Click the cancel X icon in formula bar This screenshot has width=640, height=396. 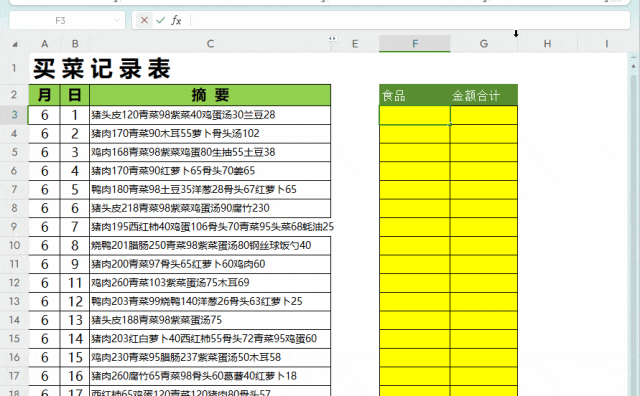144,20
